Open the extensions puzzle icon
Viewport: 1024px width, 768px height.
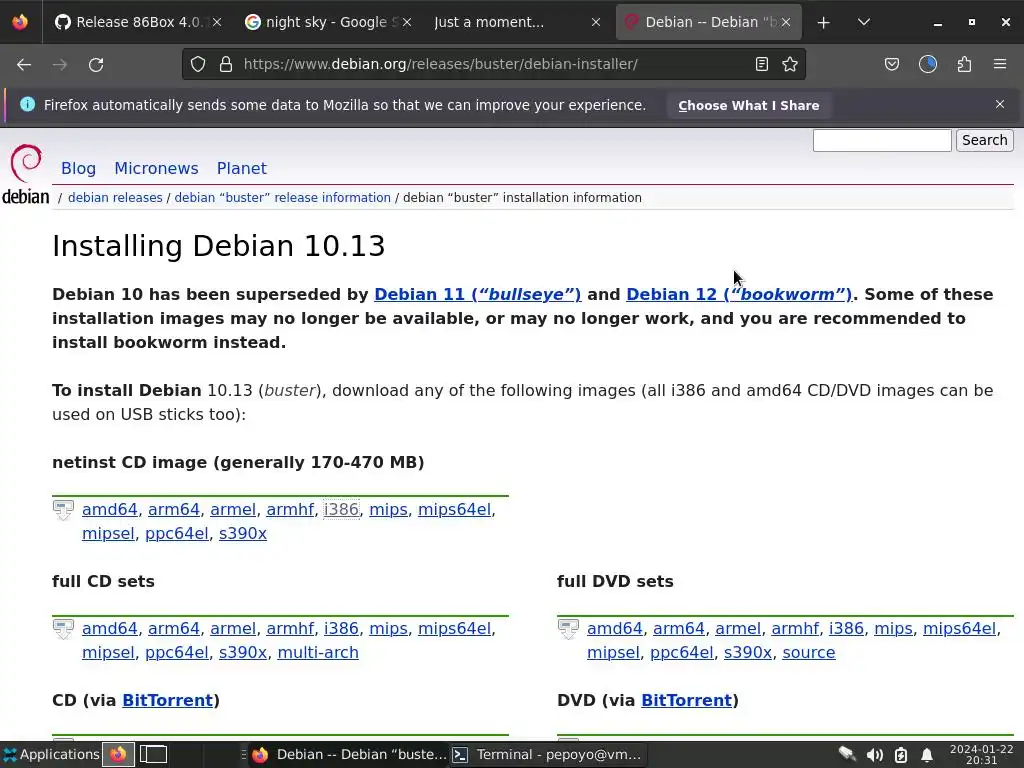(964, 64)
